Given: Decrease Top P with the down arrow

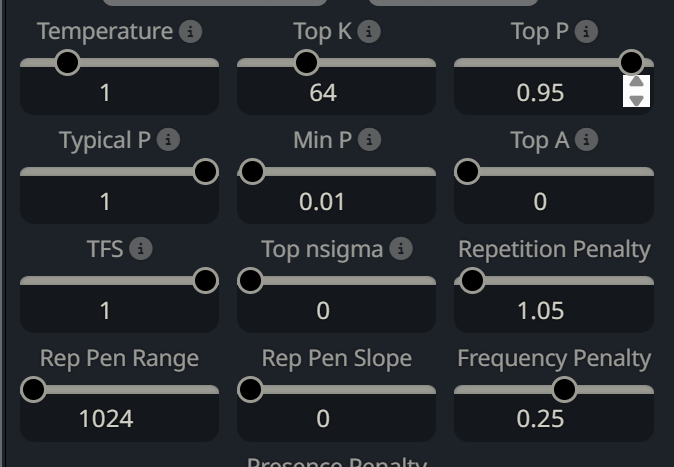Looking at the screenshot, I should (x=636, y=99).
